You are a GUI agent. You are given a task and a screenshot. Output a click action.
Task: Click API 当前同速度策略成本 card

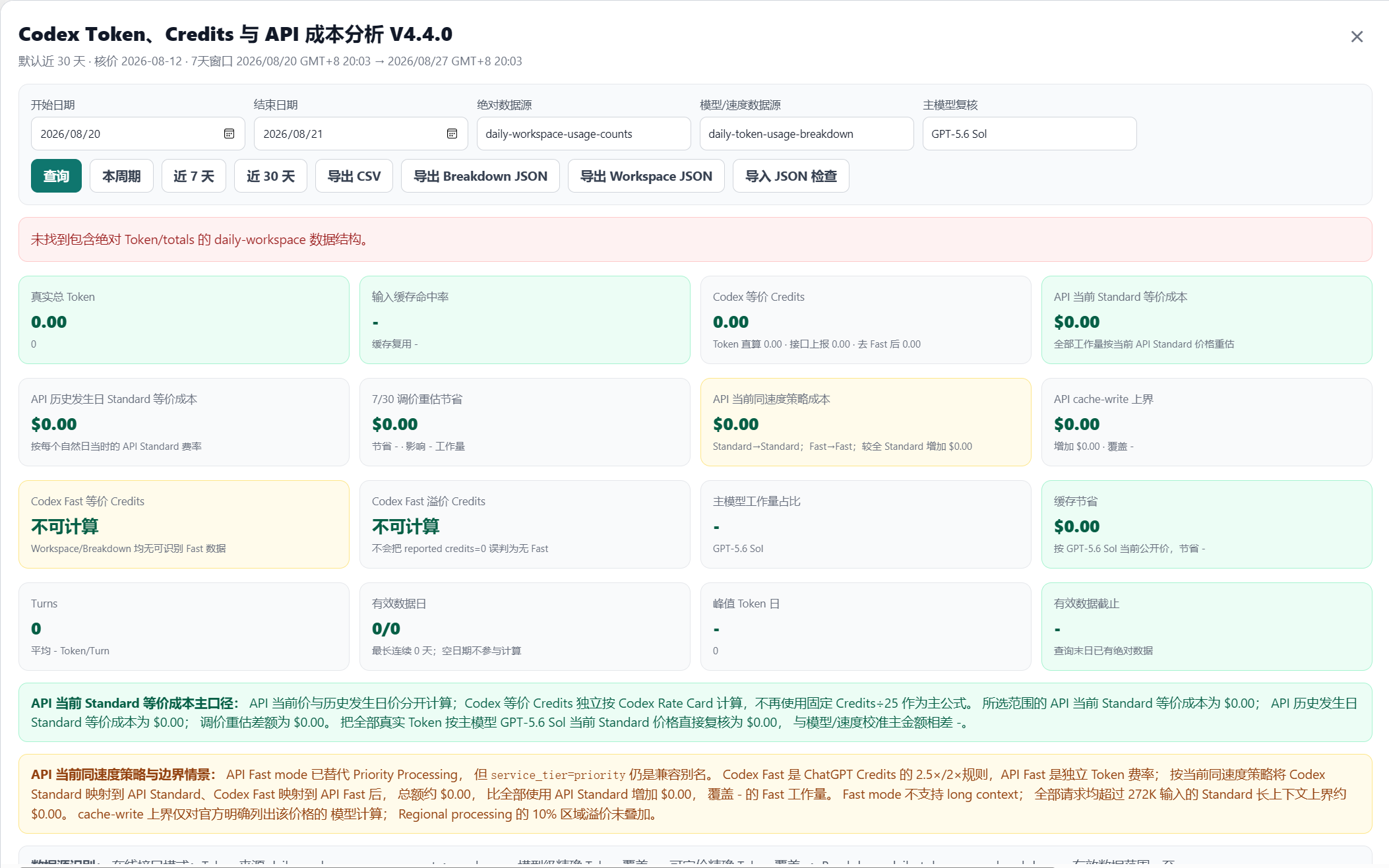click(866, 422)
